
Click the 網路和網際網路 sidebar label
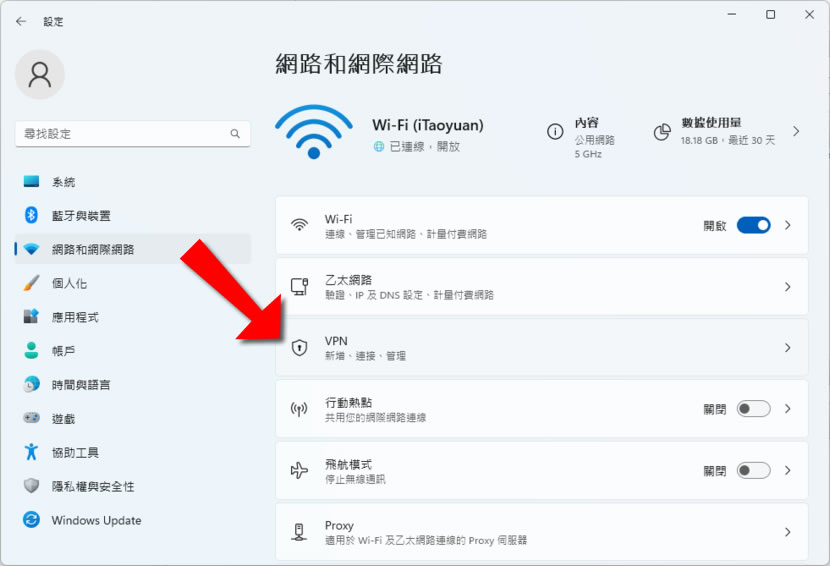click(93, 249)
